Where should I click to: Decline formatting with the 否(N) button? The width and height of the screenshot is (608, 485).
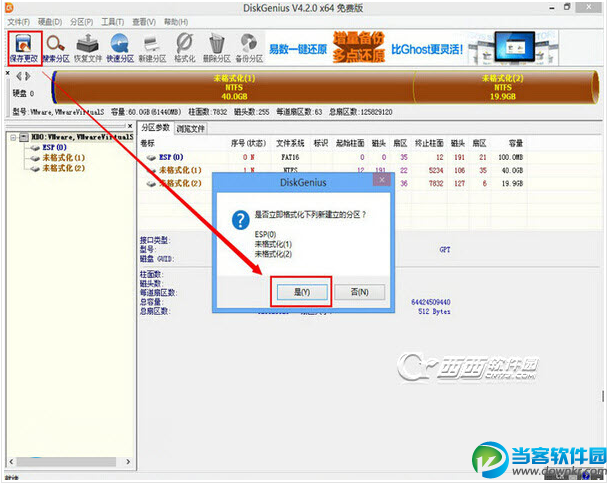pyautogui.click(x=359, y=292)
